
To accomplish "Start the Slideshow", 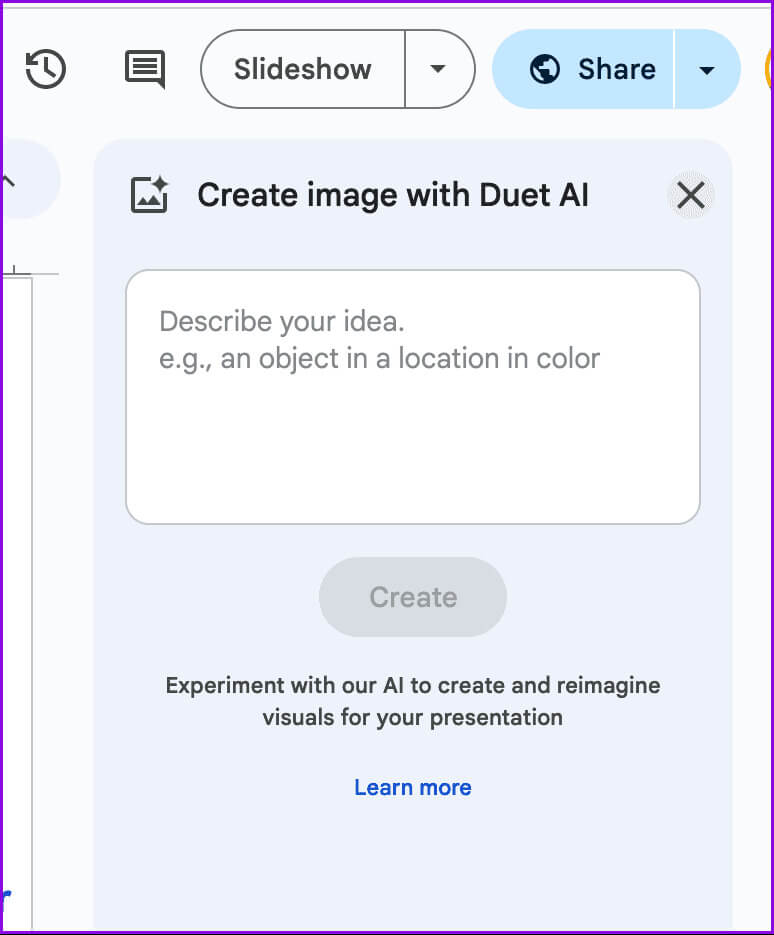I will tap(302, 69).
